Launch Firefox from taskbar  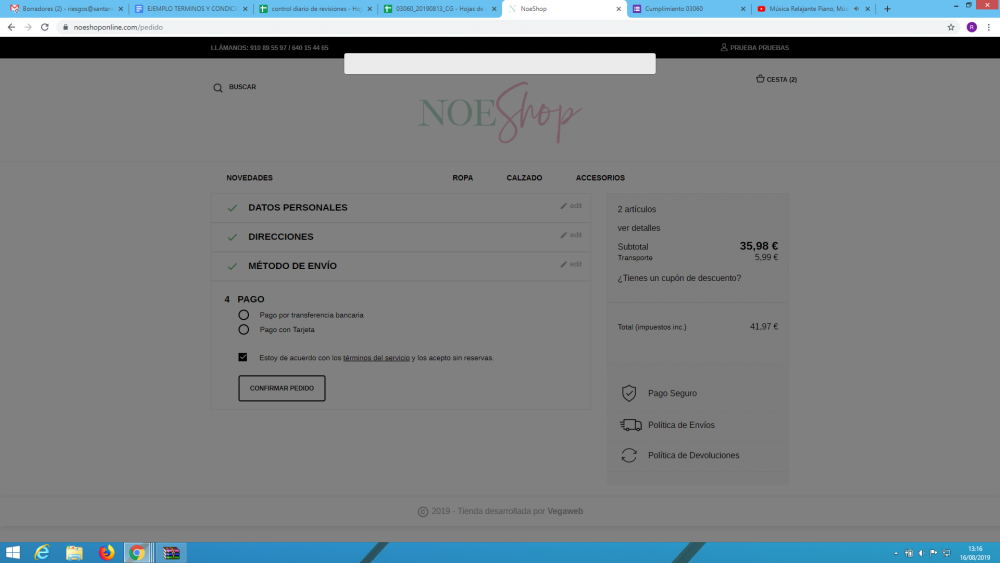[x=107, y=553]
